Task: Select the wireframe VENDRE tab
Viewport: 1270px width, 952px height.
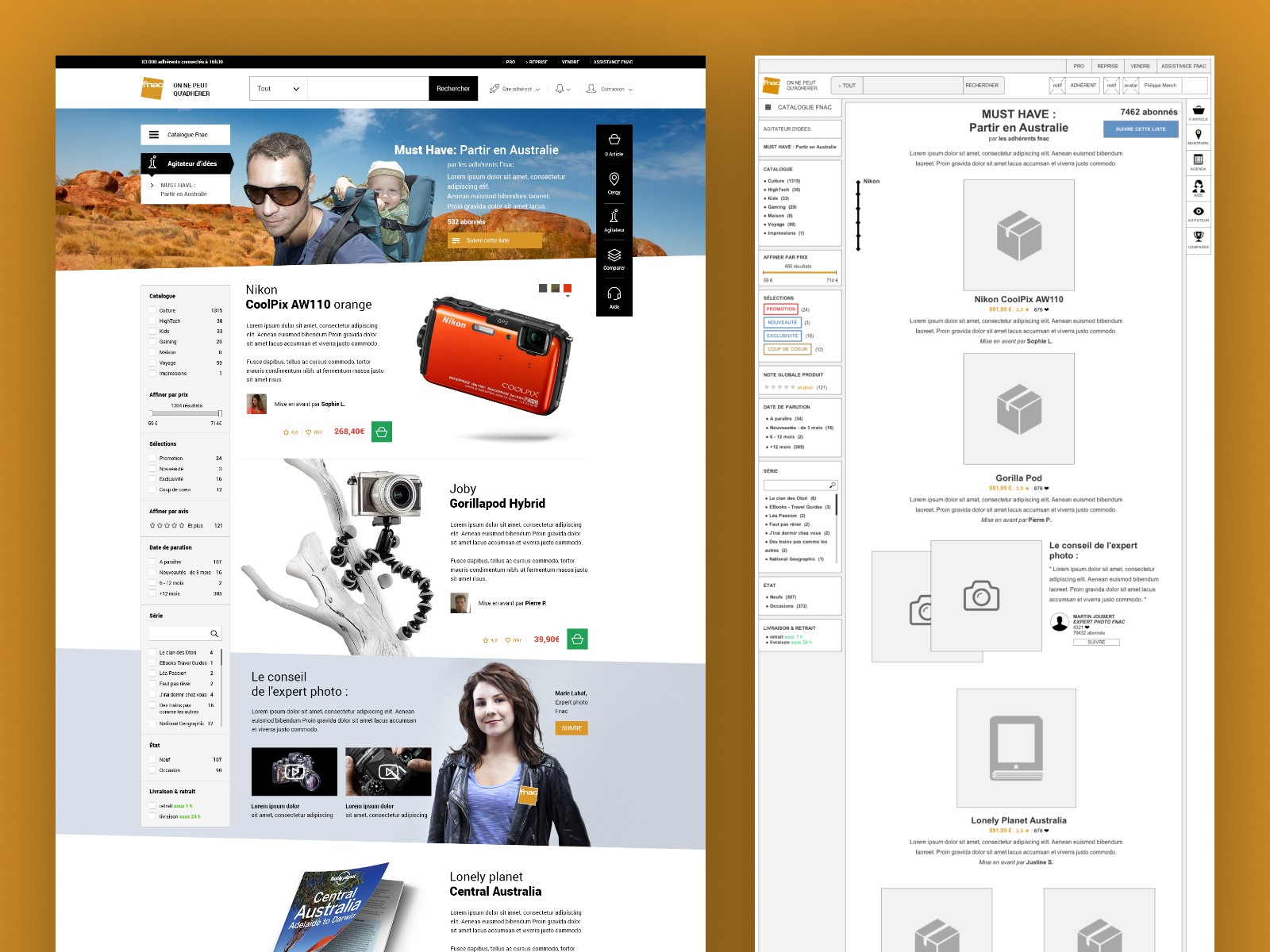Action: (x=1140, y=66)
